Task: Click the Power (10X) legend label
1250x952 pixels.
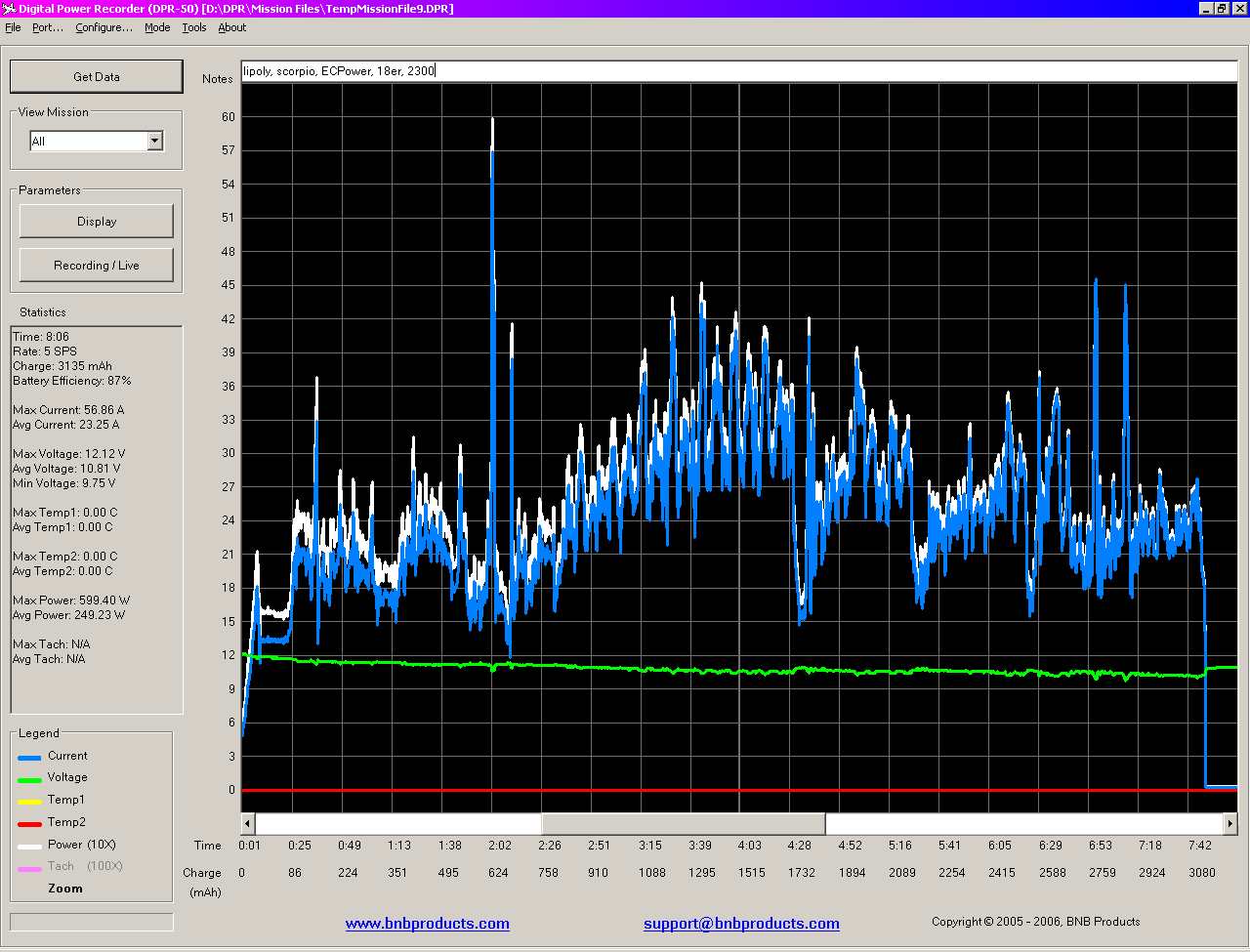Action: pos(82,844)
